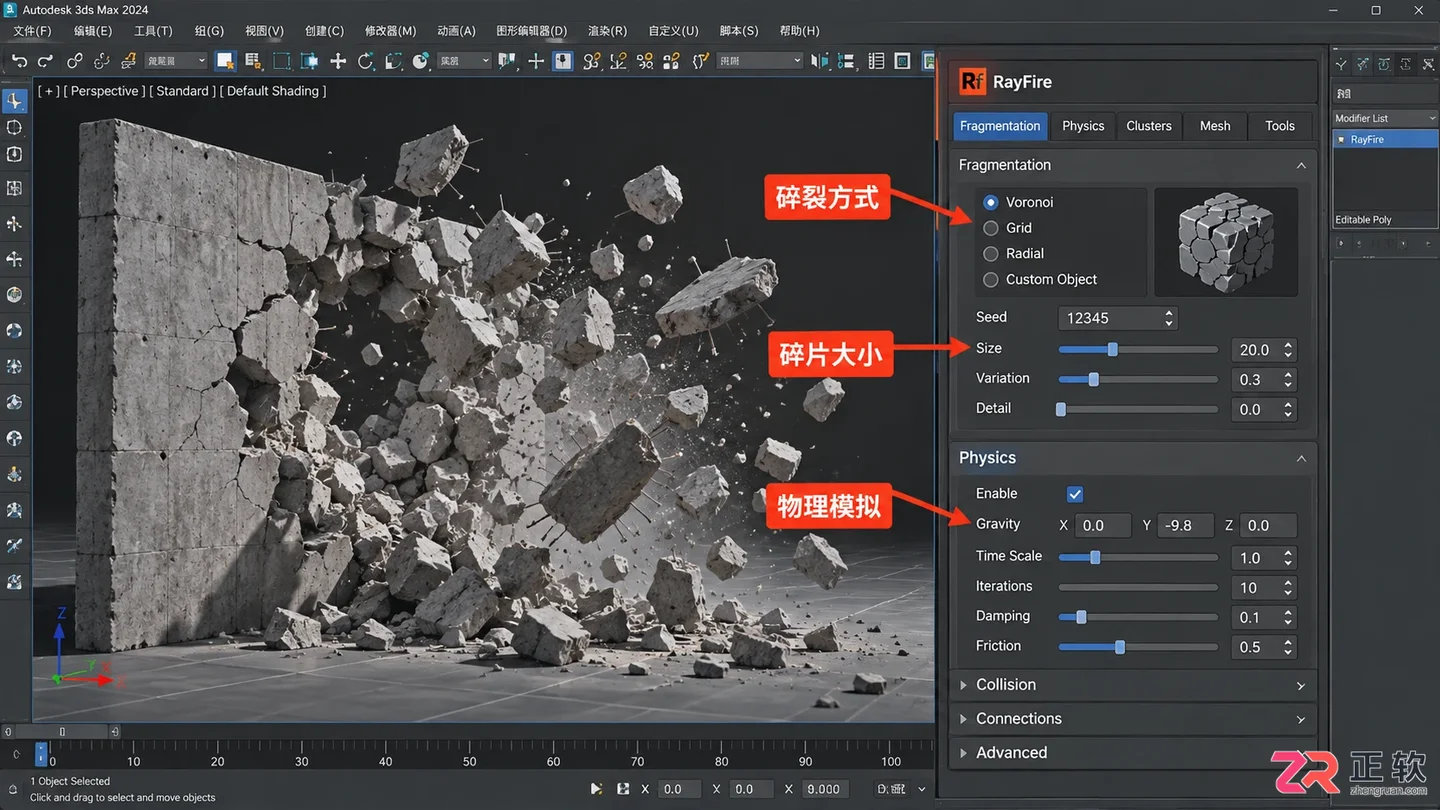Open the Select by Name dialog icon
This screenshot has width=1440, height=810.
click(x=253, y=61)
